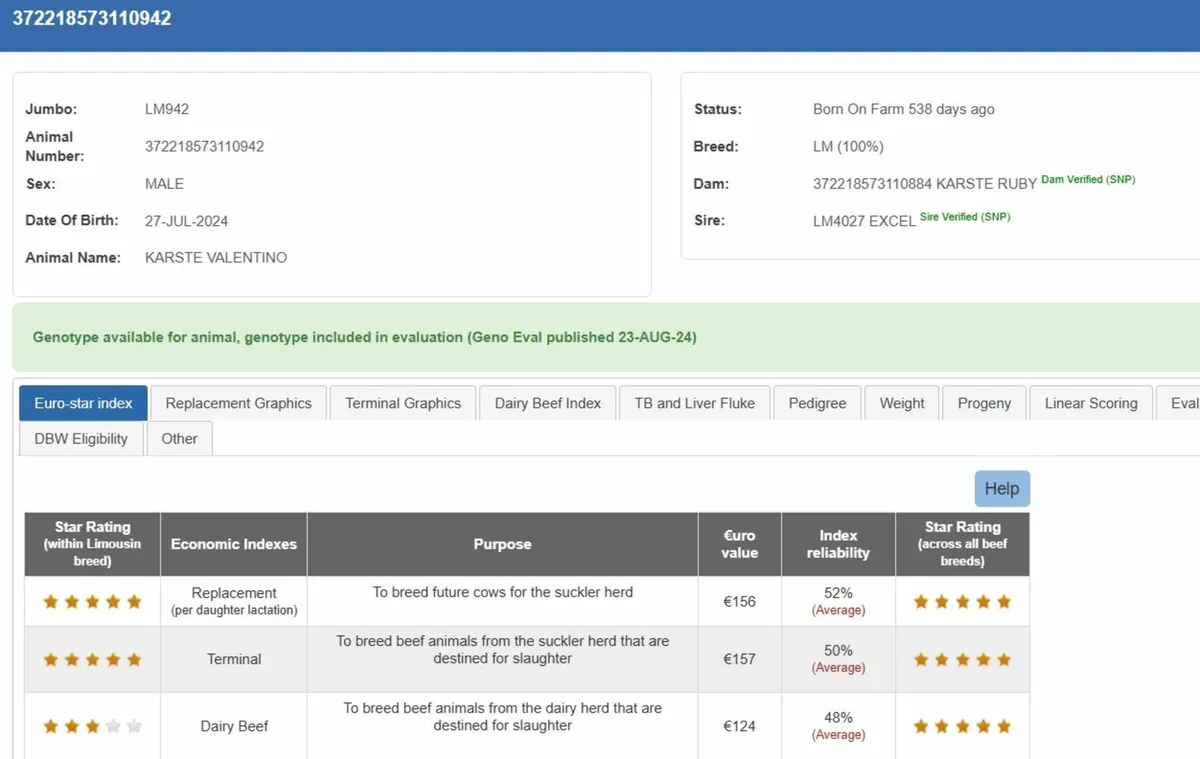Open the Linear Scoring tab
This screenshot has width=1200, height=759.
click(x=1090, y=403)
